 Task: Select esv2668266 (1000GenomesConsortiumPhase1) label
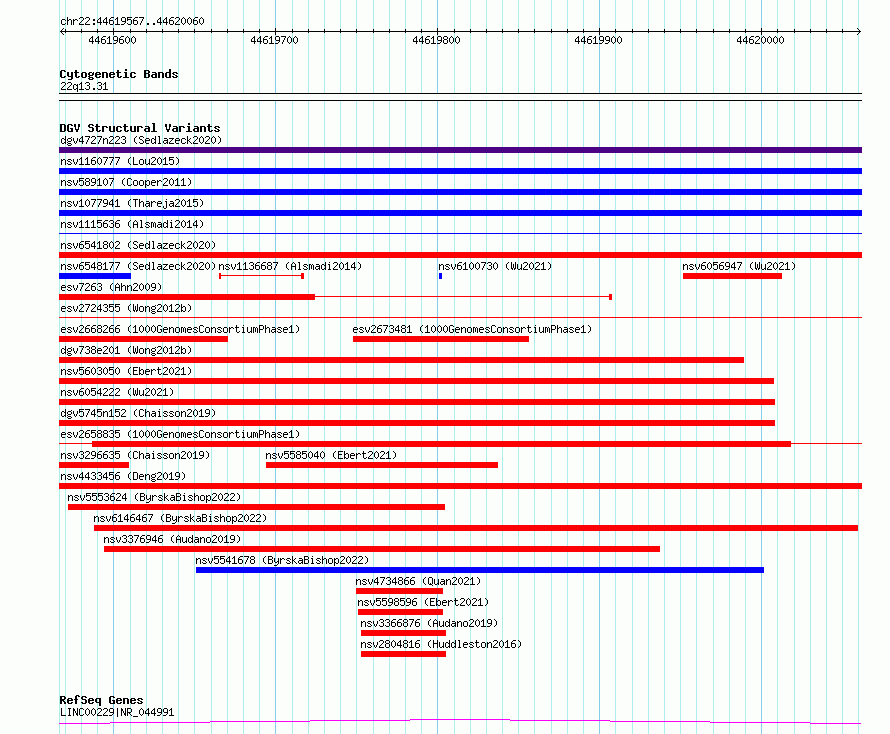click(180, 329)
